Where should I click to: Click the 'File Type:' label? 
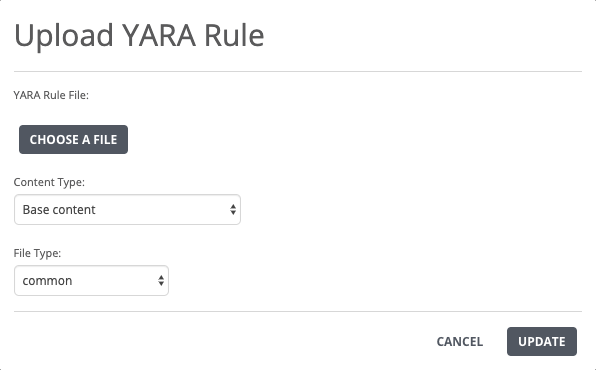pyautogui.click(x=37, y=253)
